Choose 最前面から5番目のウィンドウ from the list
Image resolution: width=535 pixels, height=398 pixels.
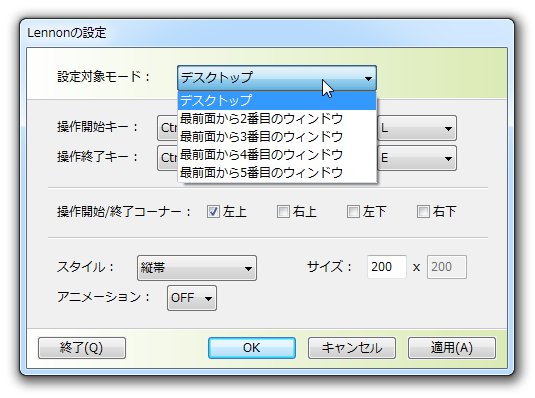tap(277, 173)
